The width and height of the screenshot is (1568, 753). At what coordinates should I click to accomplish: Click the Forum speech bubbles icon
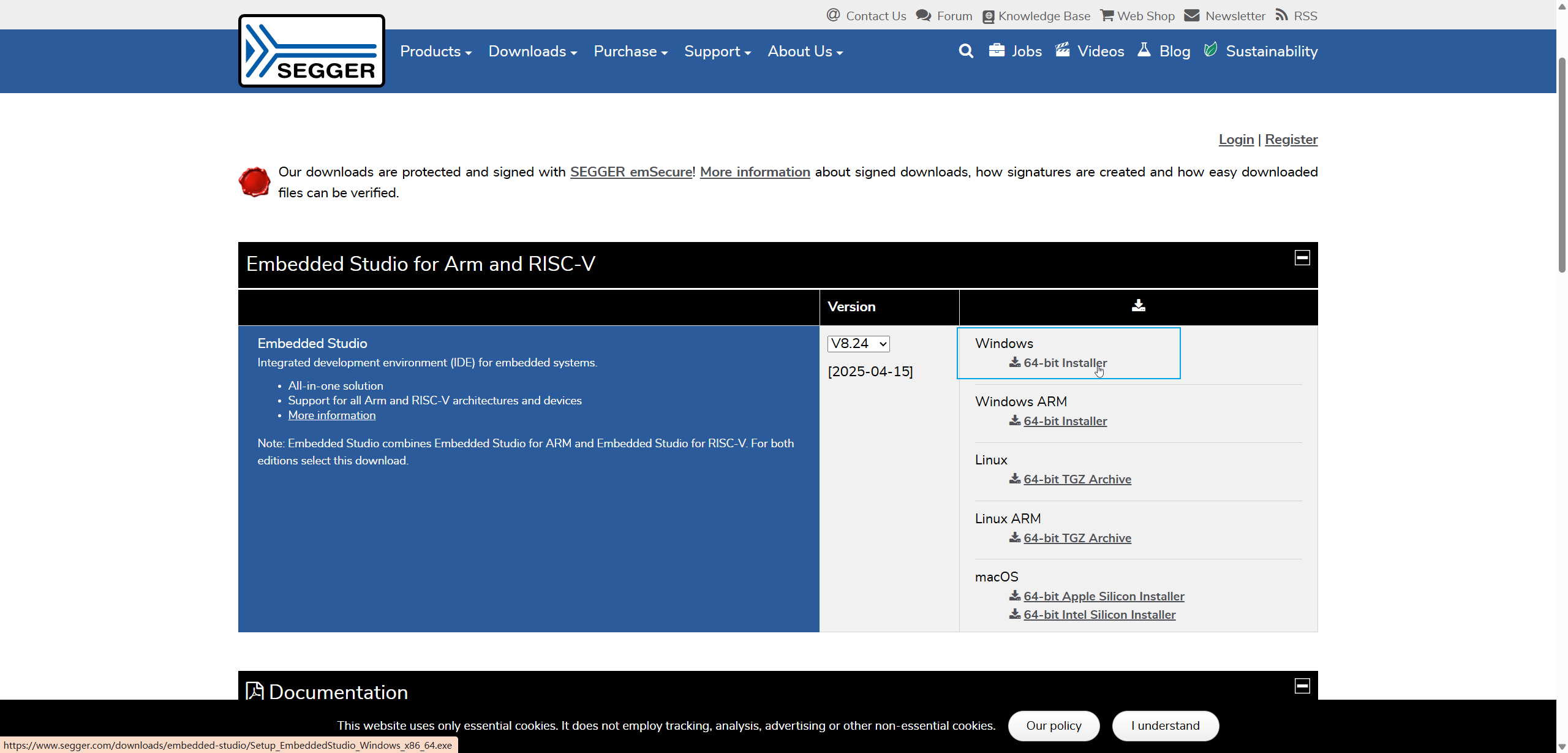[924, 15]
